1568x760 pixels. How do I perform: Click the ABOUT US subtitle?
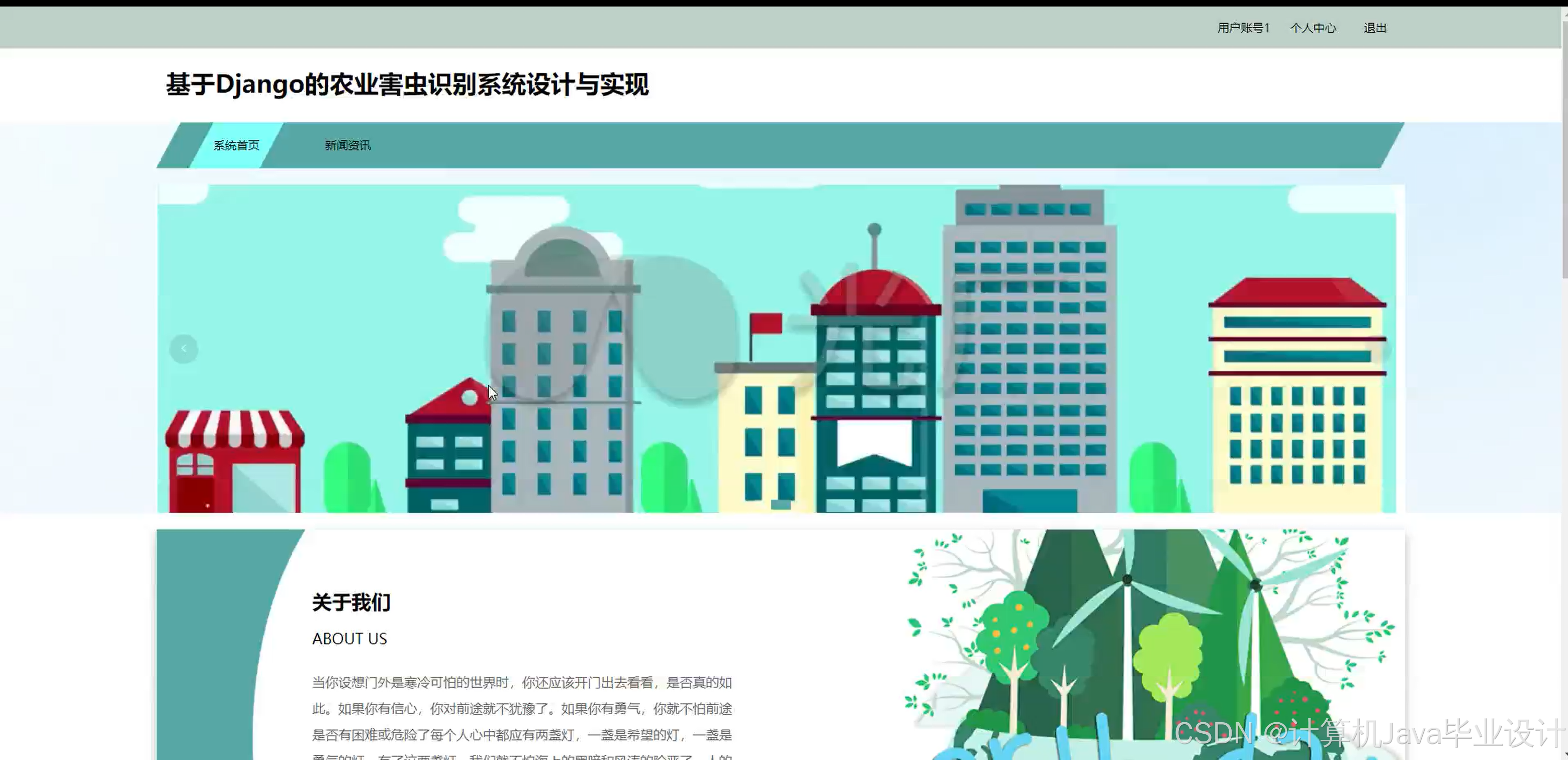(x=349, y=638)
